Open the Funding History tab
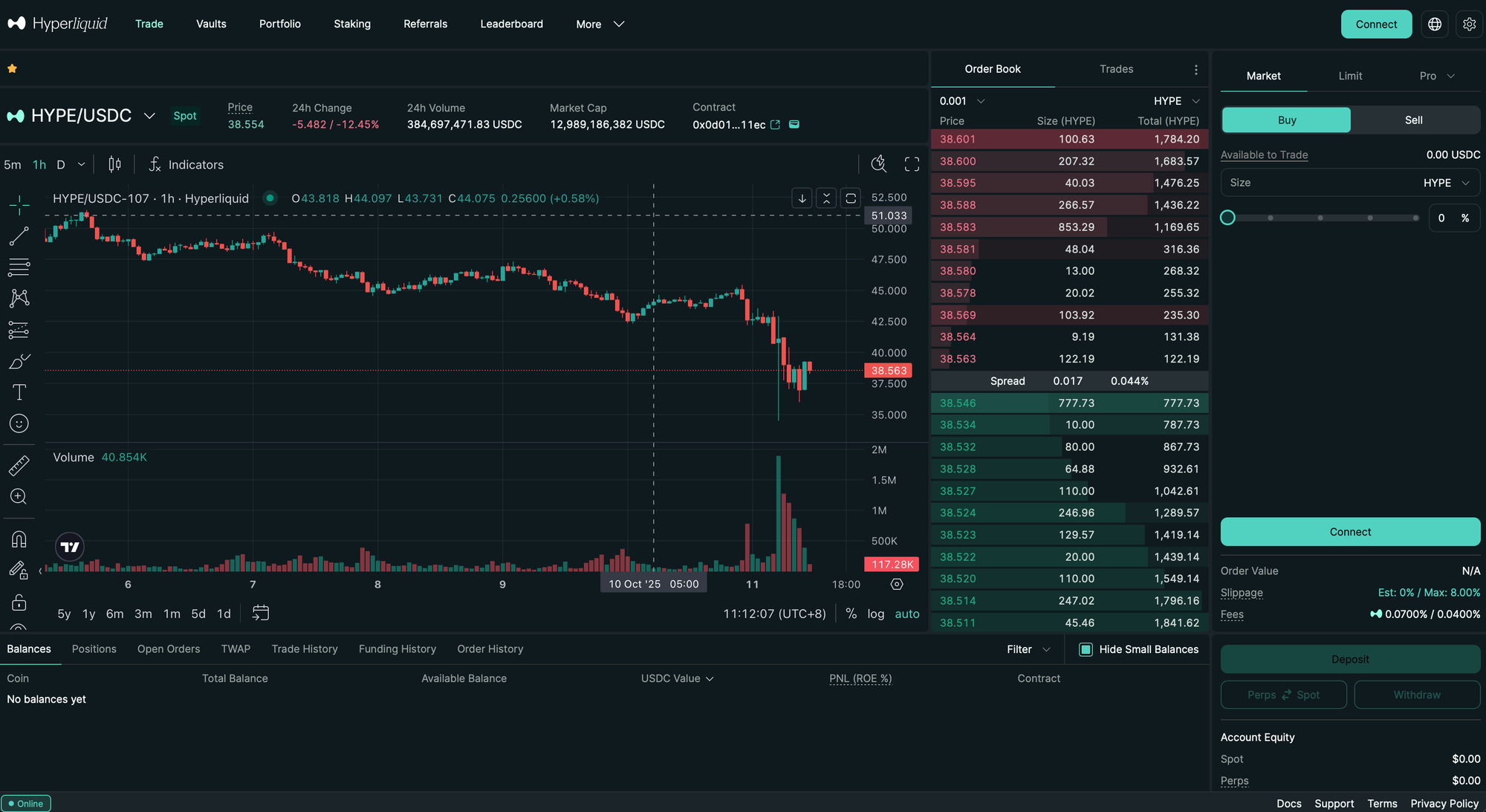The image size is (1486, 812). click(x=397, y=649)
